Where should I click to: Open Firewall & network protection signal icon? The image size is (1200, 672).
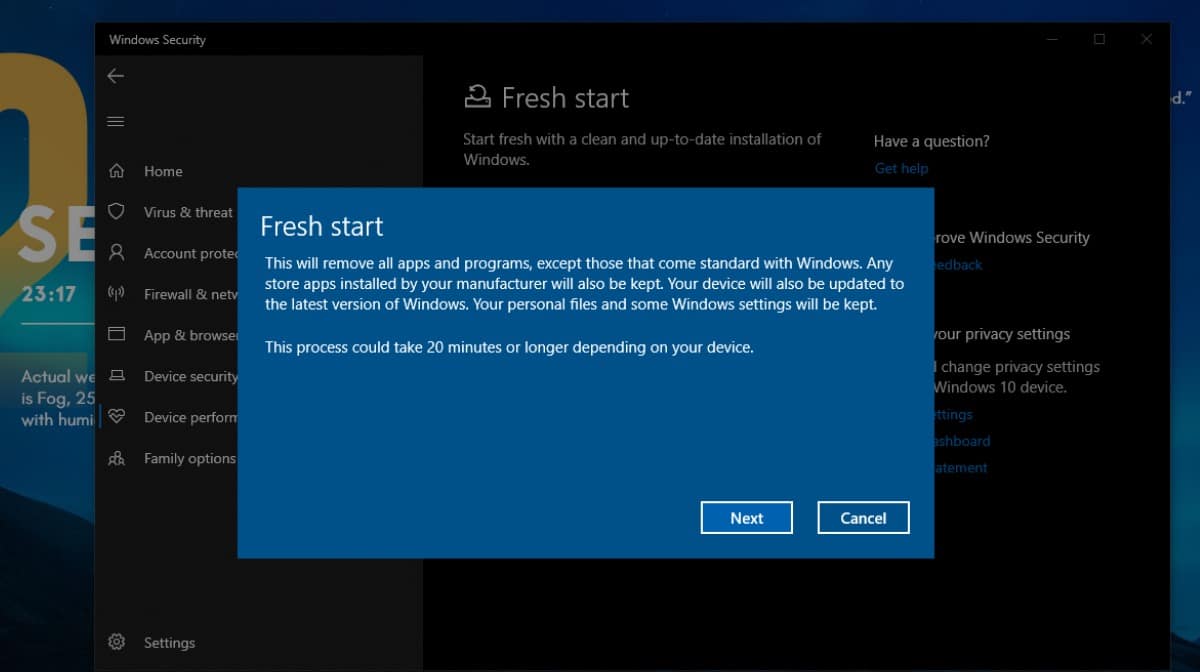tap(115, 294)
